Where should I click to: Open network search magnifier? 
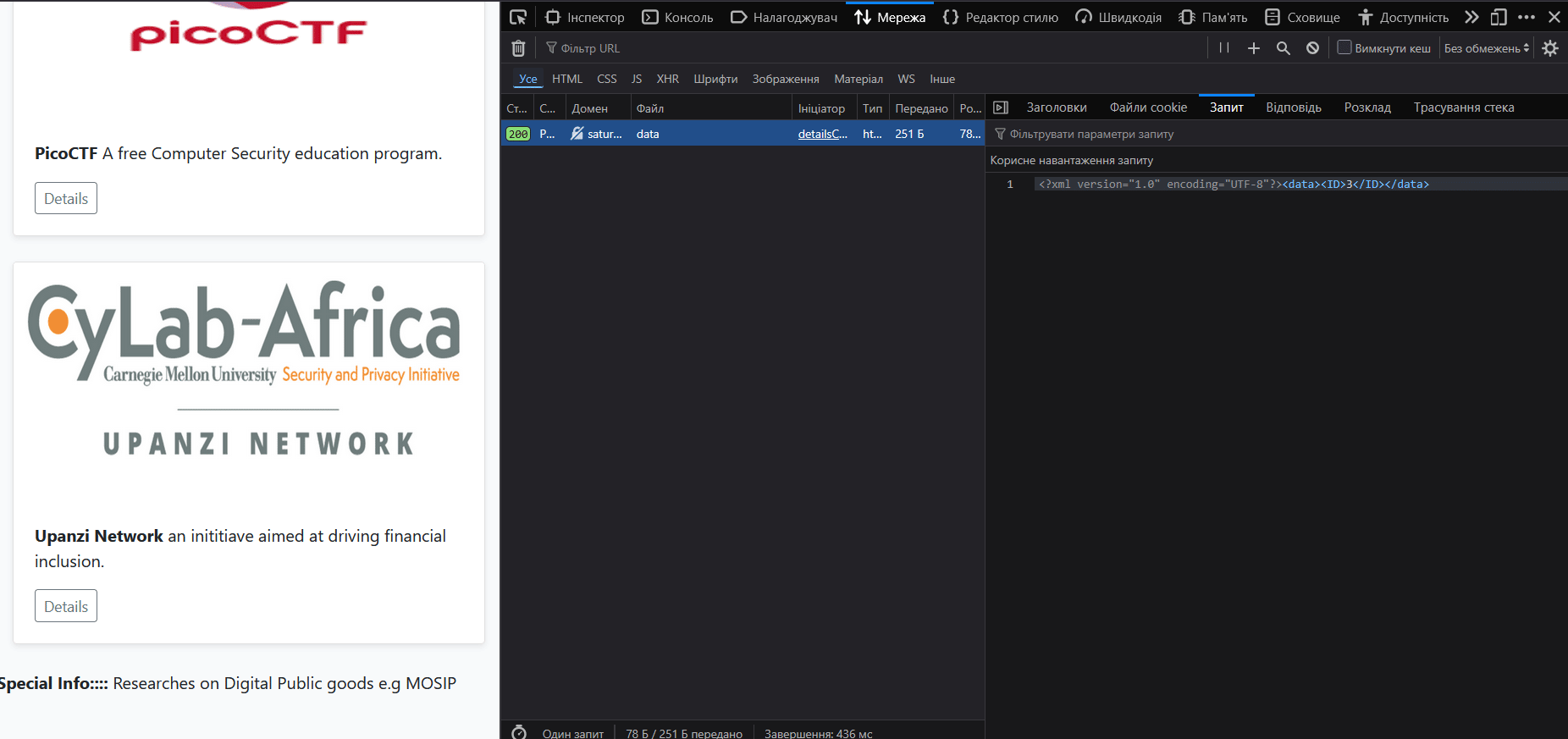(x=1284, y=48)
